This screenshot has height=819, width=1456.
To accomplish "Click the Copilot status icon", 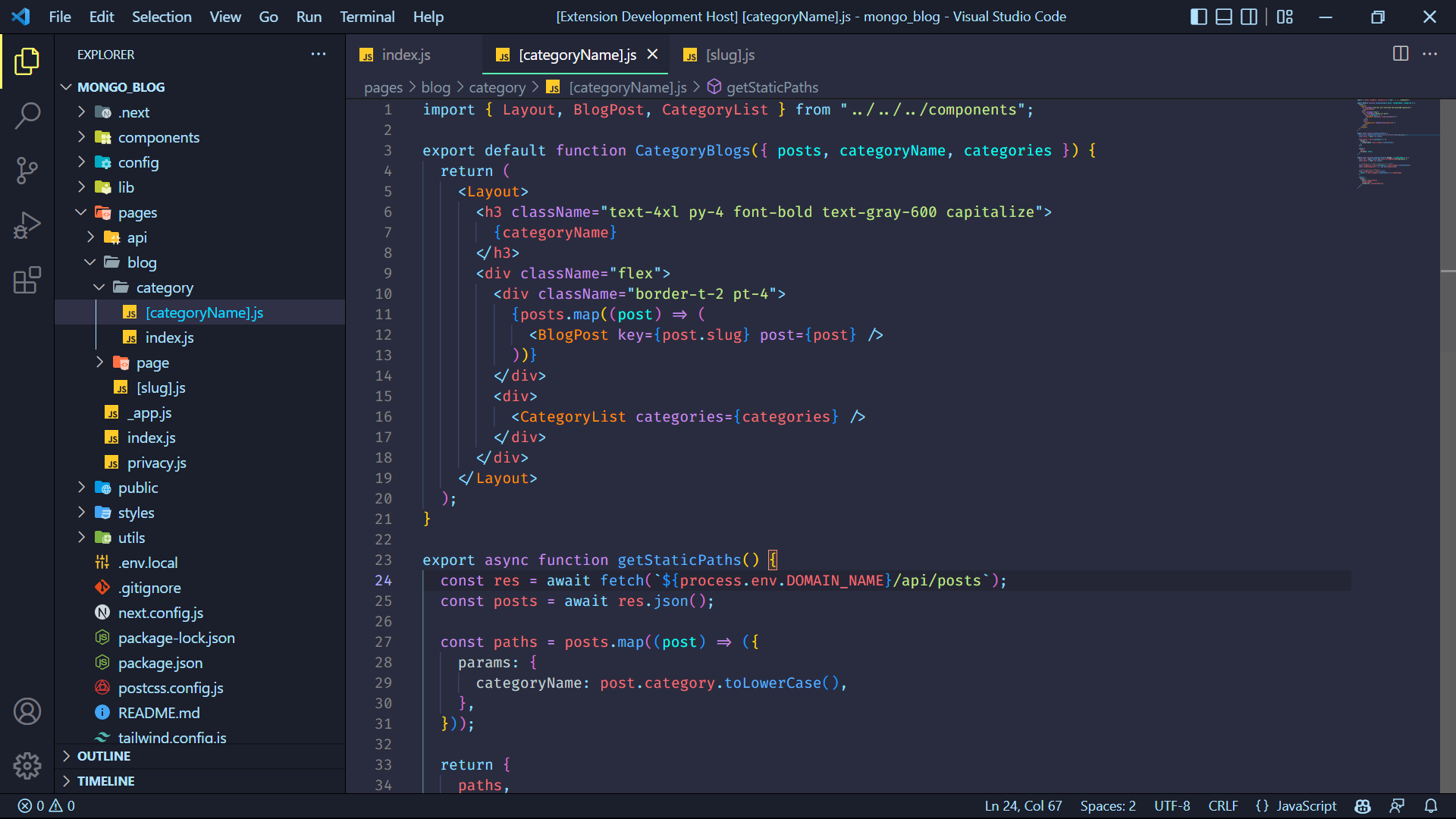I will tap(1363, 805).
